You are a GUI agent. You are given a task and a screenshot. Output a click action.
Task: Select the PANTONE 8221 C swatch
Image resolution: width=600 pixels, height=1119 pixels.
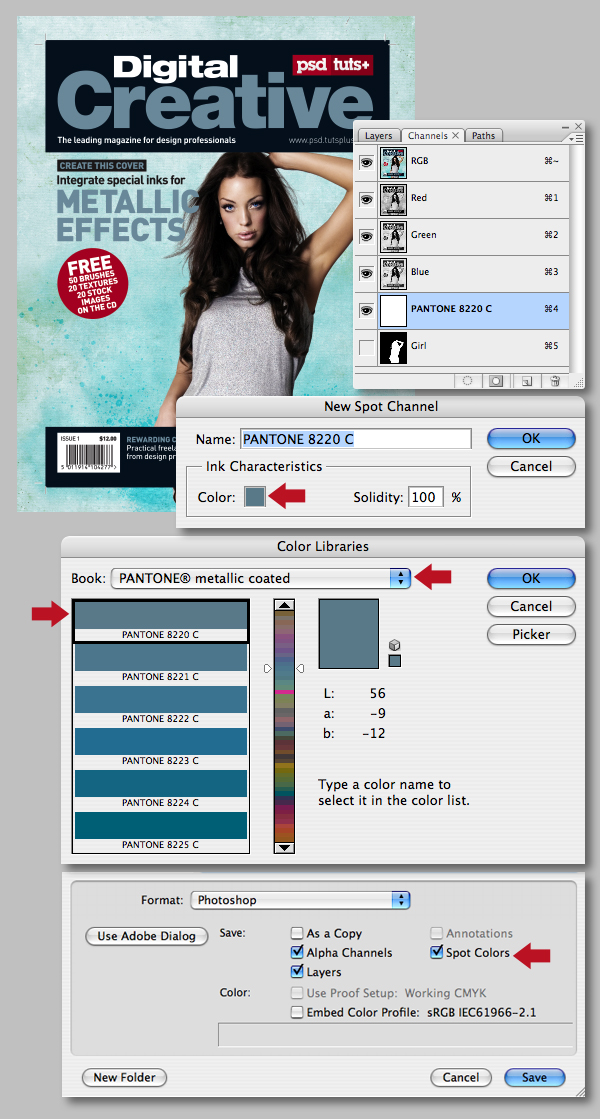[x=161, y=663]
